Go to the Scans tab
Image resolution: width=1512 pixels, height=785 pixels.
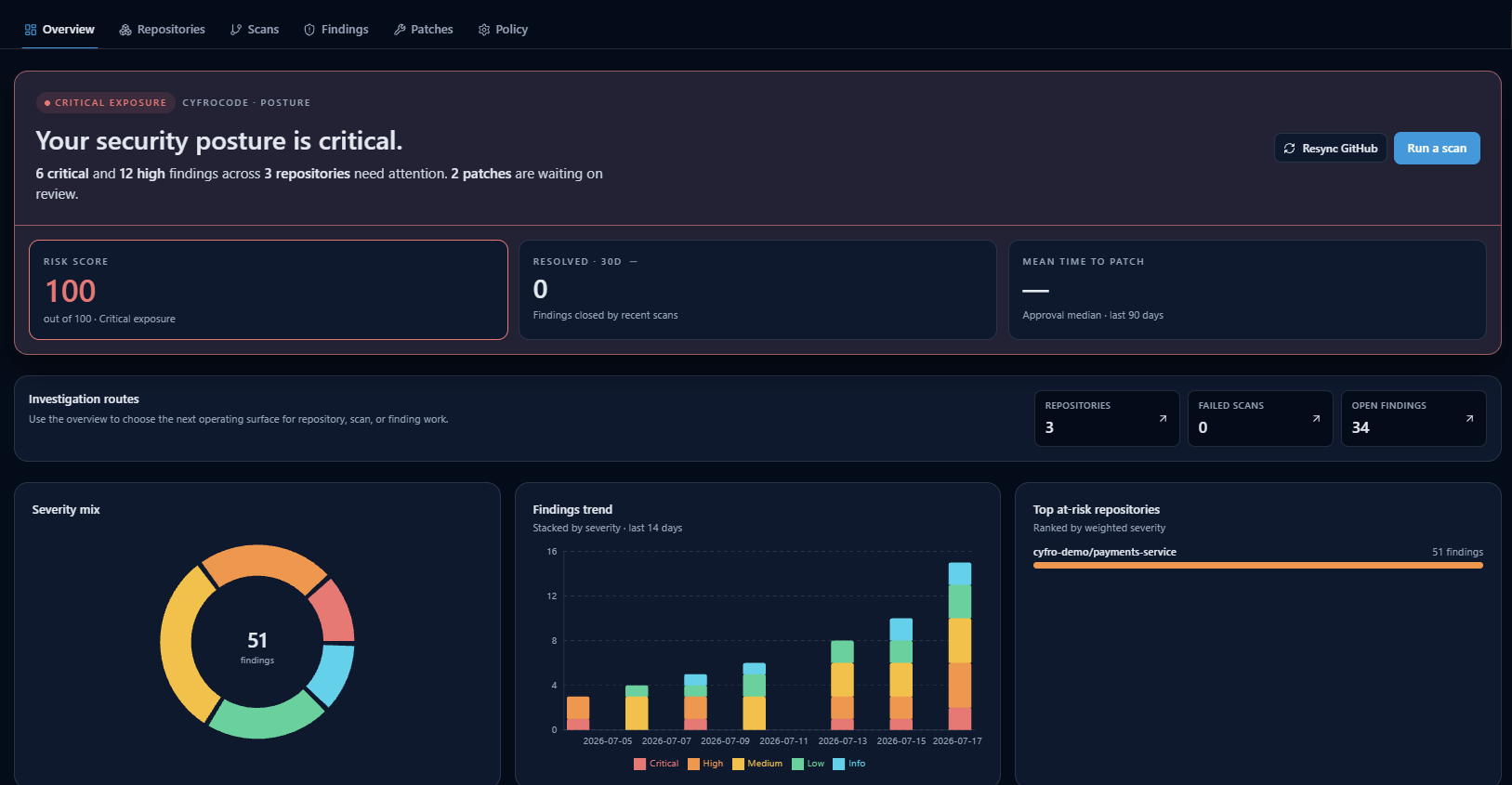[255, 30]
